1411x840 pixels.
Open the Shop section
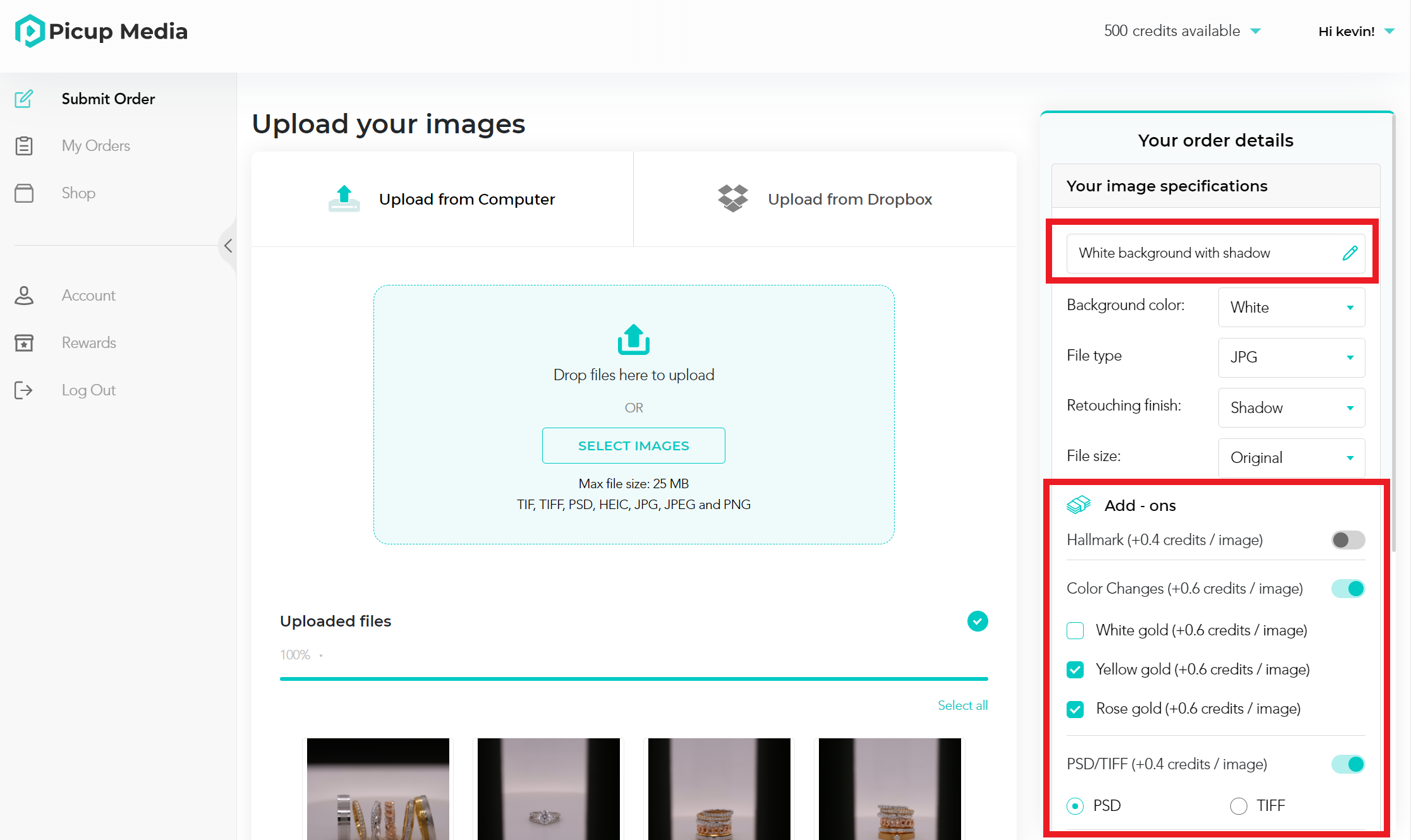pyautogui.click(x=78, y=193)
